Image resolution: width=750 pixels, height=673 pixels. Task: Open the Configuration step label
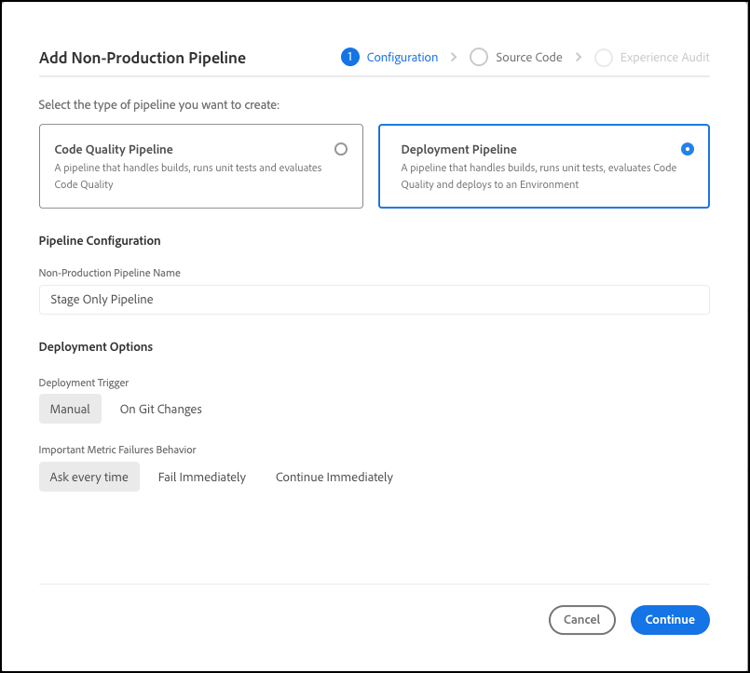(x=402, y=57)
